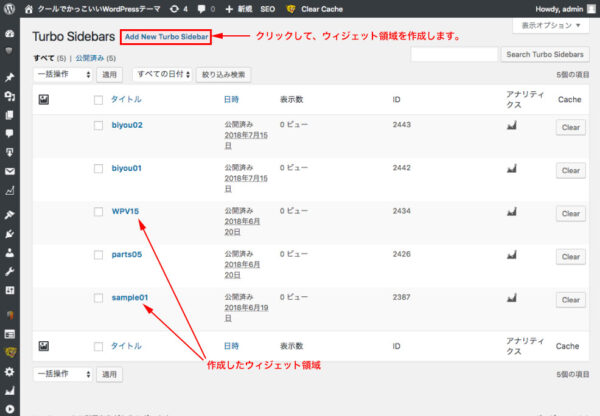Click the ID value 2434
Image resolution: width=600 pixels, height=416 pixels.
point(401,211)
